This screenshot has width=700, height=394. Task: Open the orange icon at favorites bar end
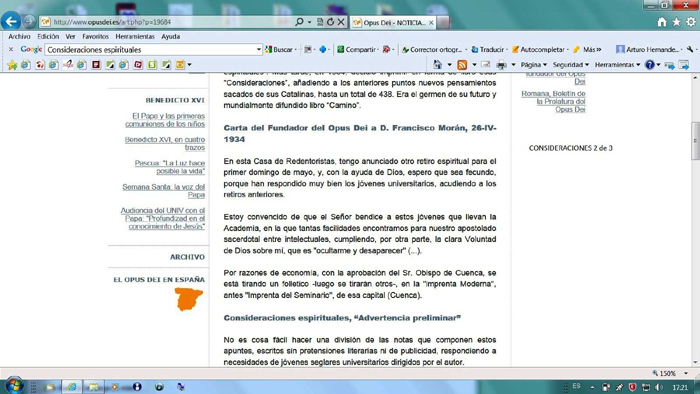[x=180, y=65]
